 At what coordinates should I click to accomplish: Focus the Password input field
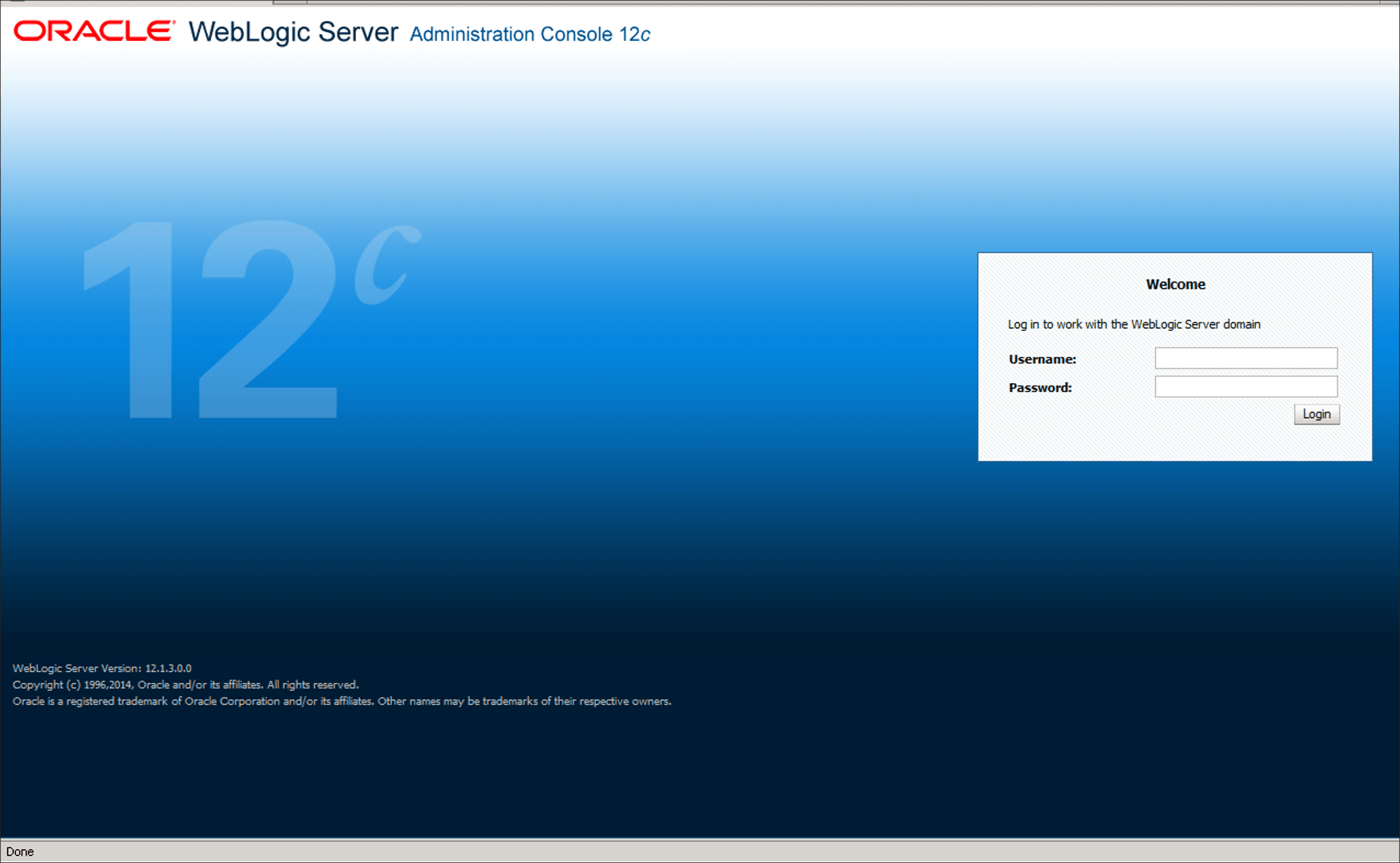[x=1246, y=387]
